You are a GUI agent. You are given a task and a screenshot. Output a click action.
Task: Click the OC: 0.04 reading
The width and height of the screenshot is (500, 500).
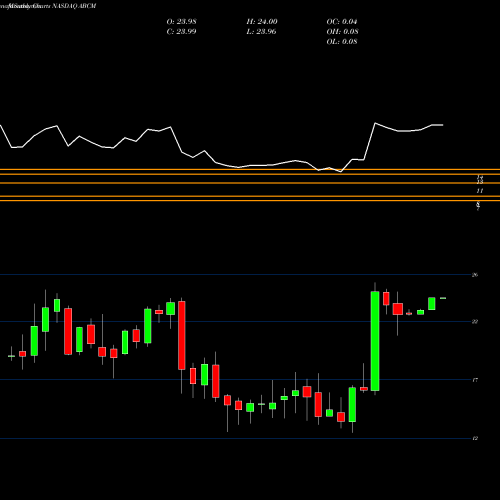click(x=342, y=22)
